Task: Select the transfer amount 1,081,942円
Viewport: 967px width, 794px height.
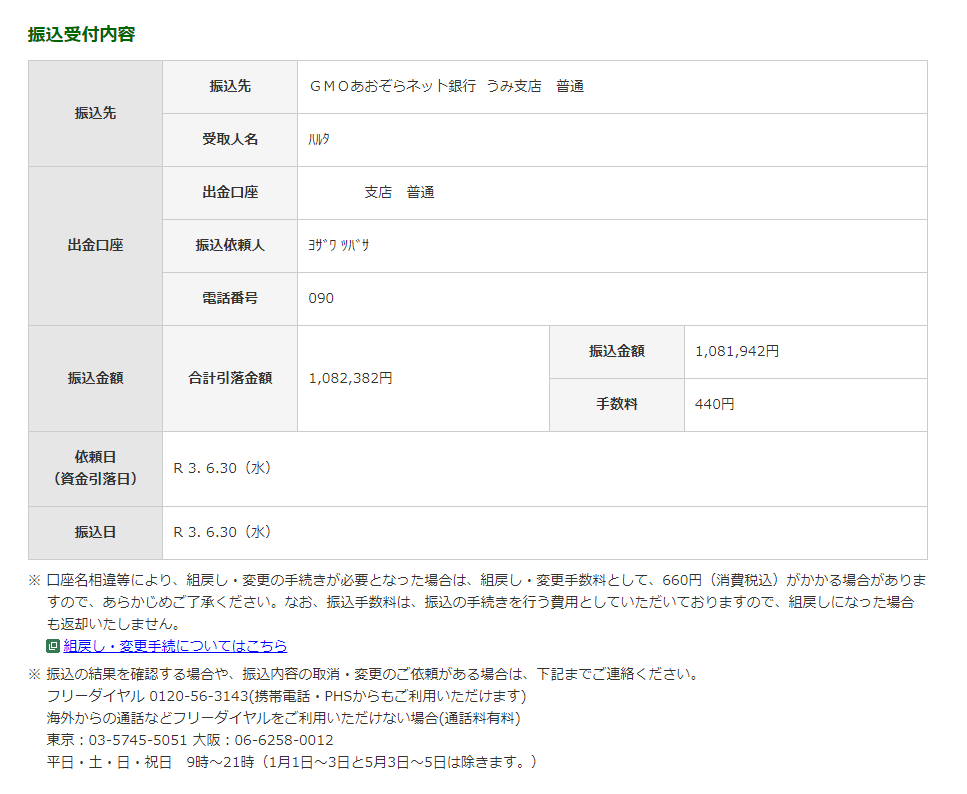Action: [x=737, y=352]
